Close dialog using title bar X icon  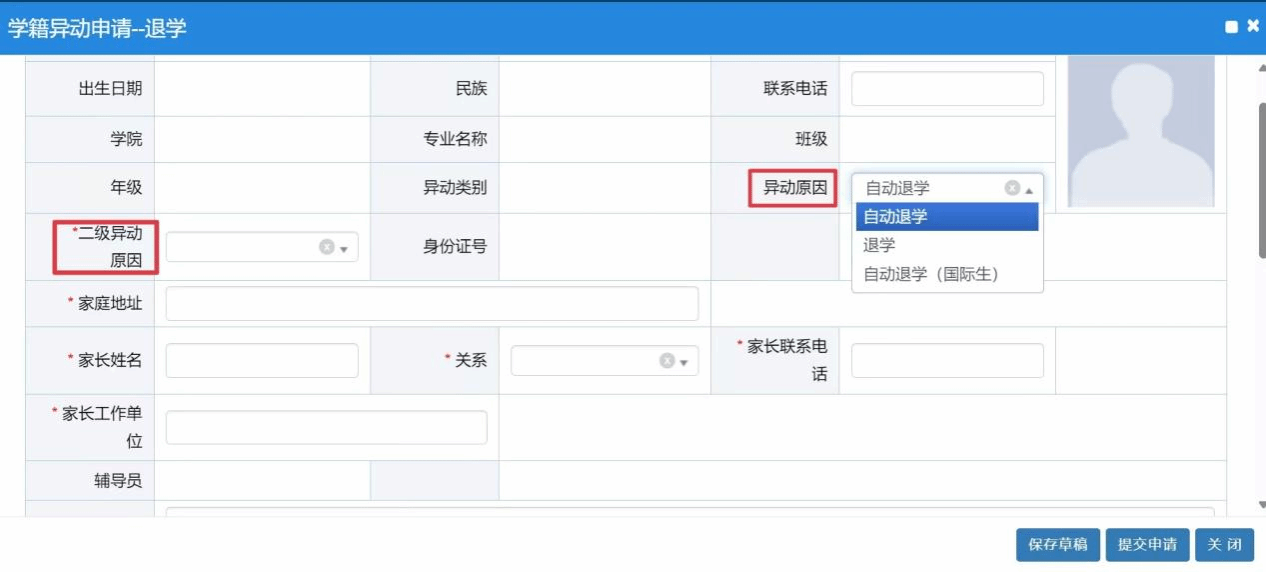tap(1253, 26)
